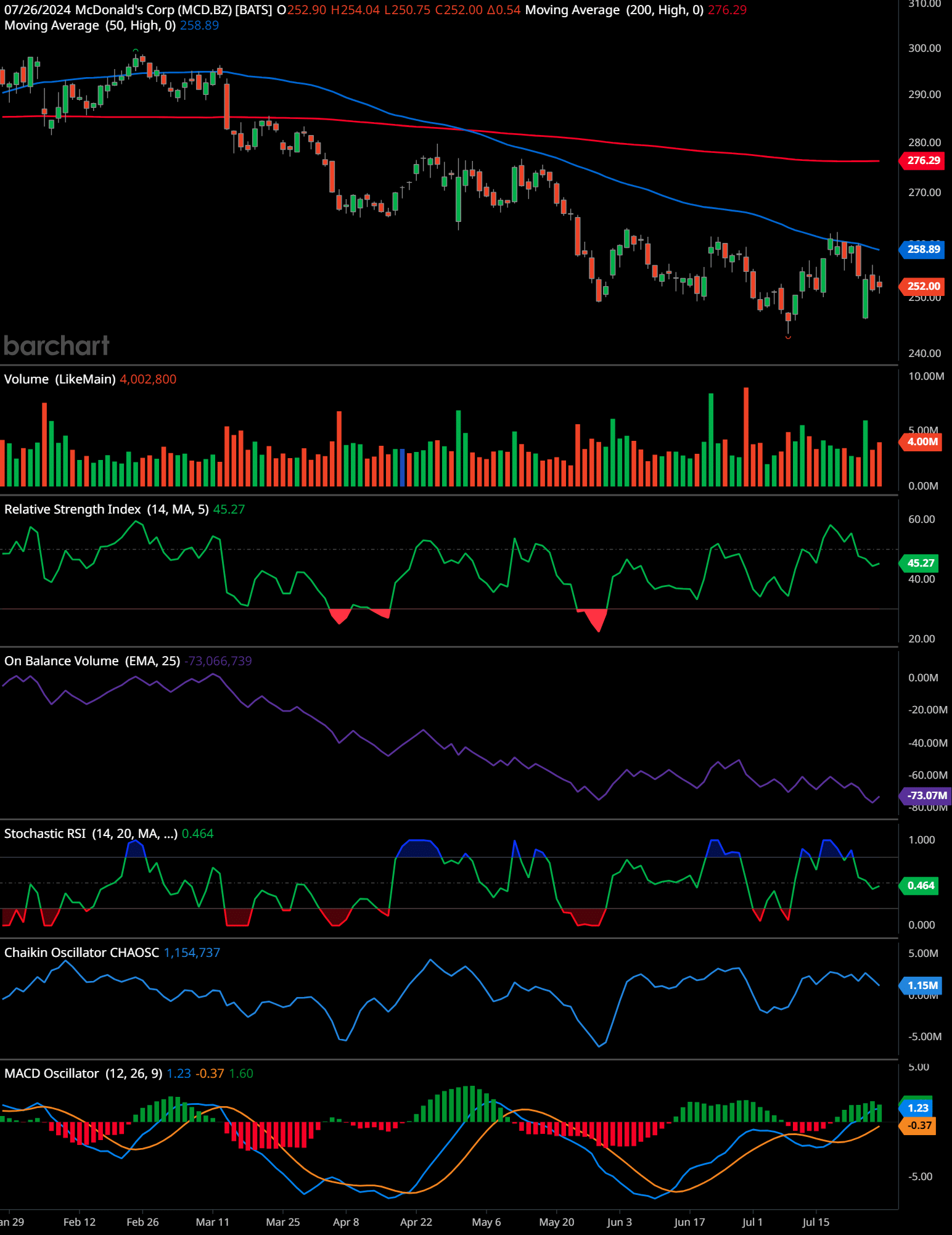Click the 20.00 RSI axis label
Screen dimensions: 952x1235
coord(921,639)
